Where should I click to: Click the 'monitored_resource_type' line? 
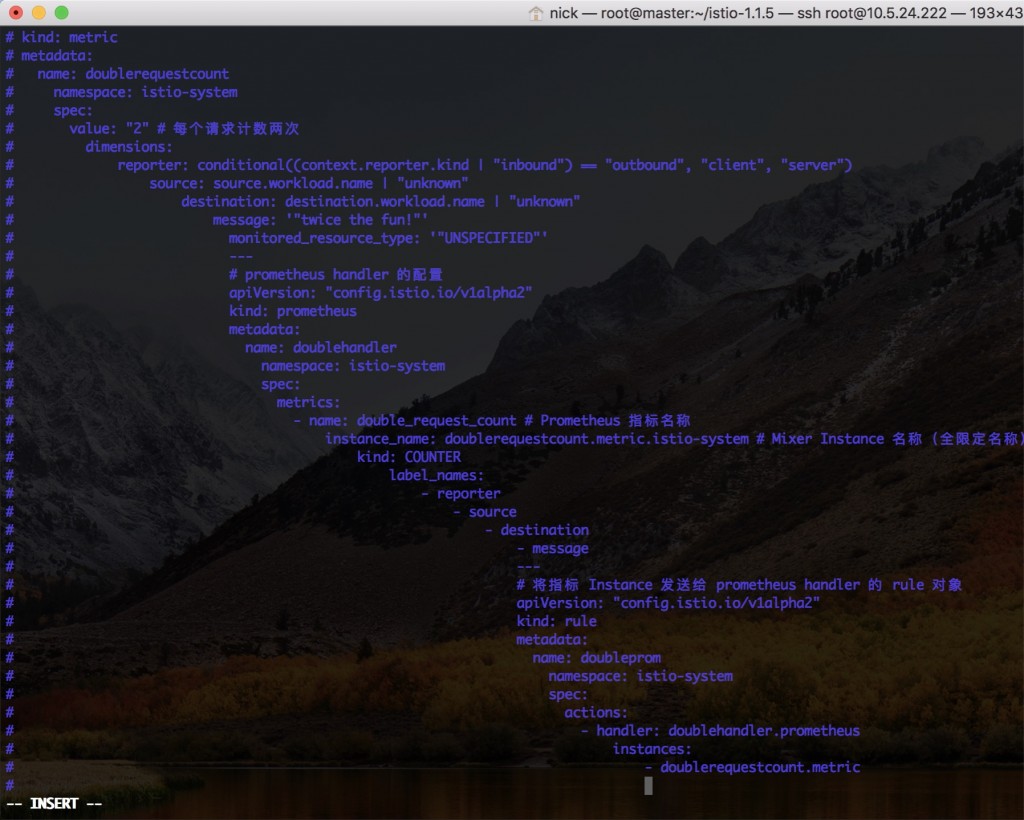(x=388, y=238)
